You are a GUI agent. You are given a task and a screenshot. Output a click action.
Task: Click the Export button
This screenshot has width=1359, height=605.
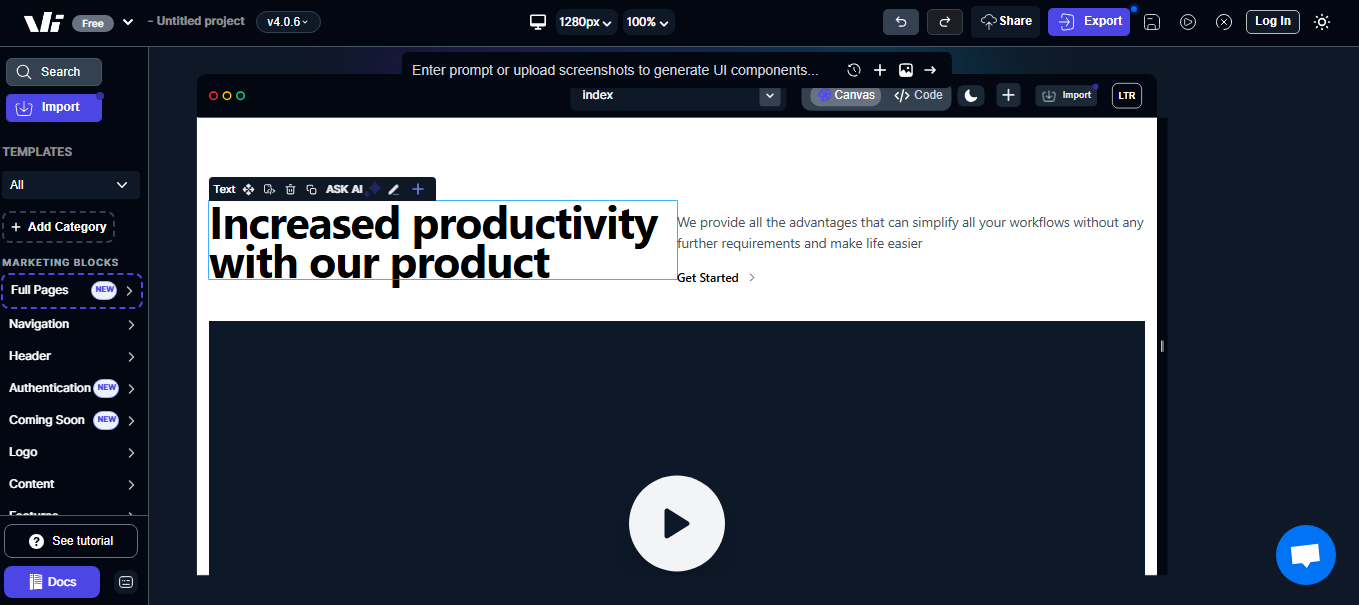(x=1089, y=21)
